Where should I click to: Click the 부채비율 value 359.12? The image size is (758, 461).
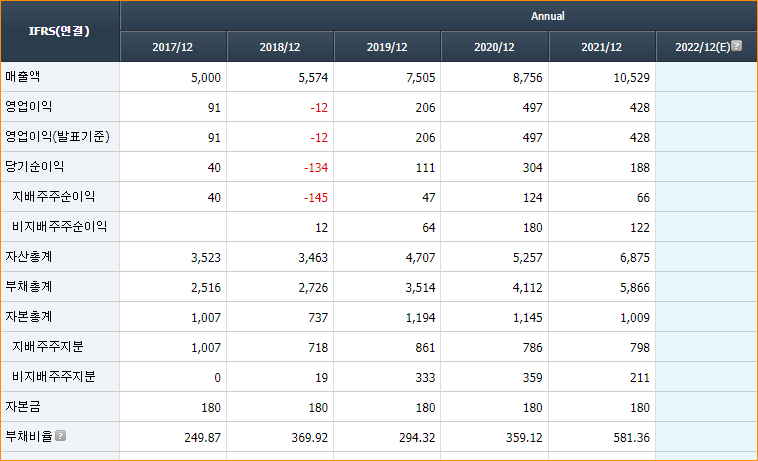click(525, 437)
